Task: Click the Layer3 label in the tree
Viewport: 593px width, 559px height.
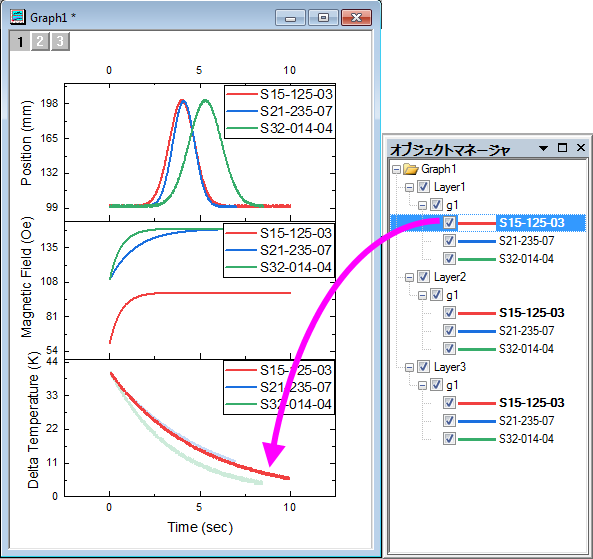Action: 450,367
